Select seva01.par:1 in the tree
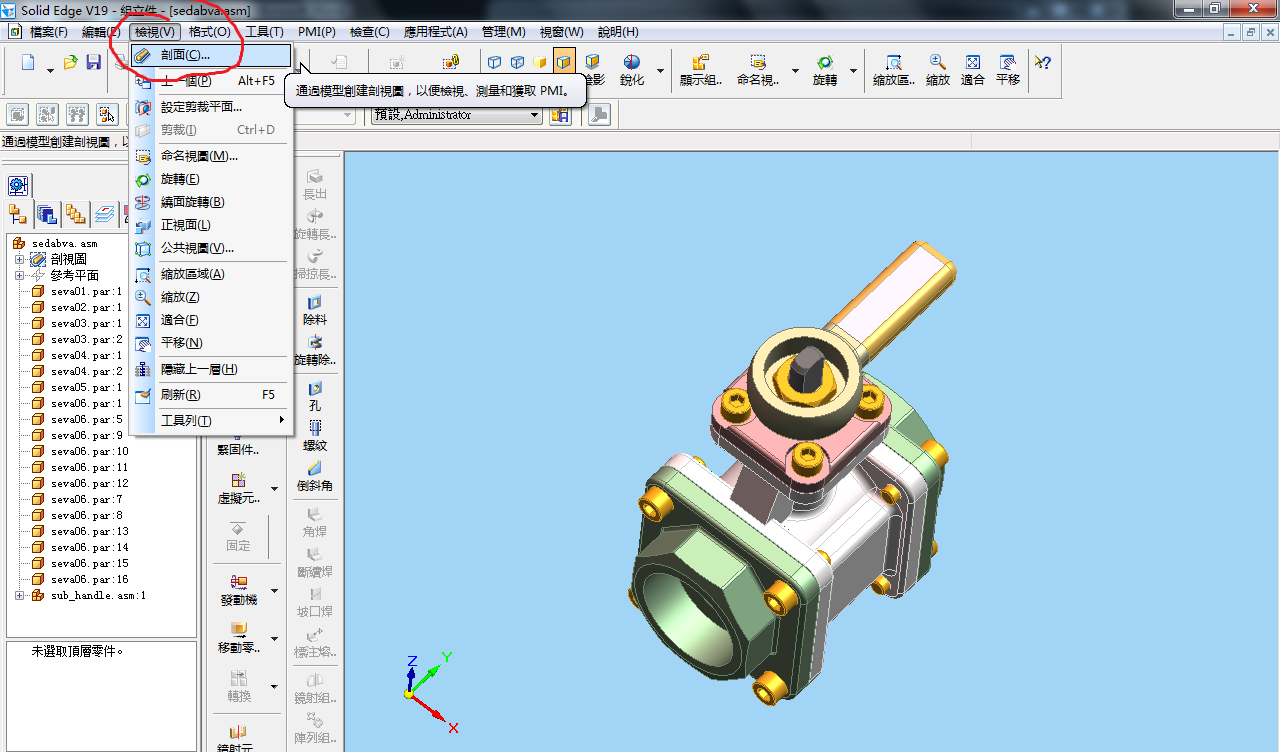 [86, 291]
